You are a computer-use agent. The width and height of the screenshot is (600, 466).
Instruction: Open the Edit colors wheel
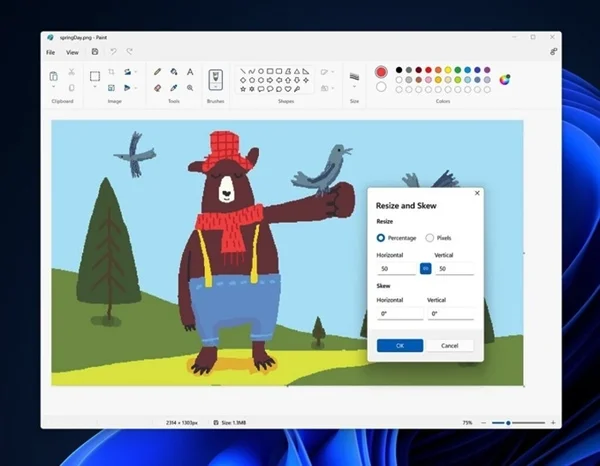[505, 80]
